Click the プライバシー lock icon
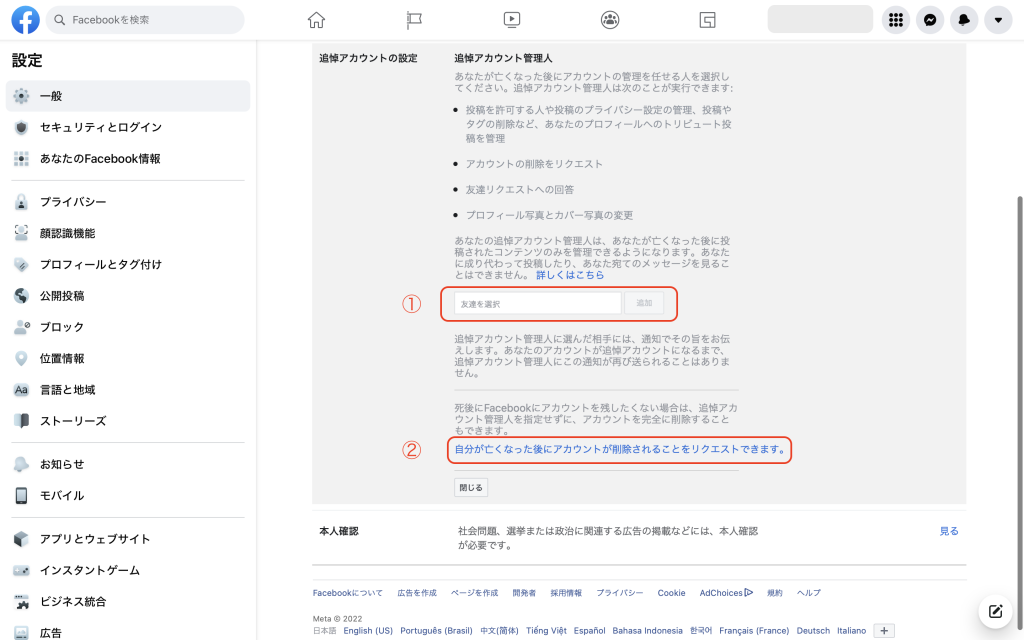Viewport: 1024px width, 640px height. [22, 202]
